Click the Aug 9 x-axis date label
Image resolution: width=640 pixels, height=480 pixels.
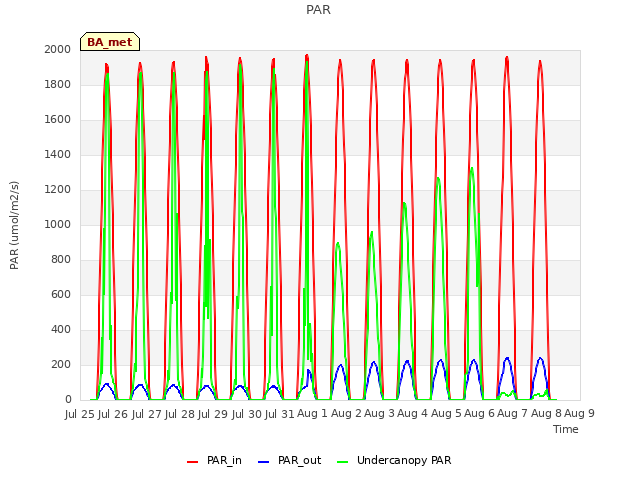pyautogui.click(x=579, y=414)
